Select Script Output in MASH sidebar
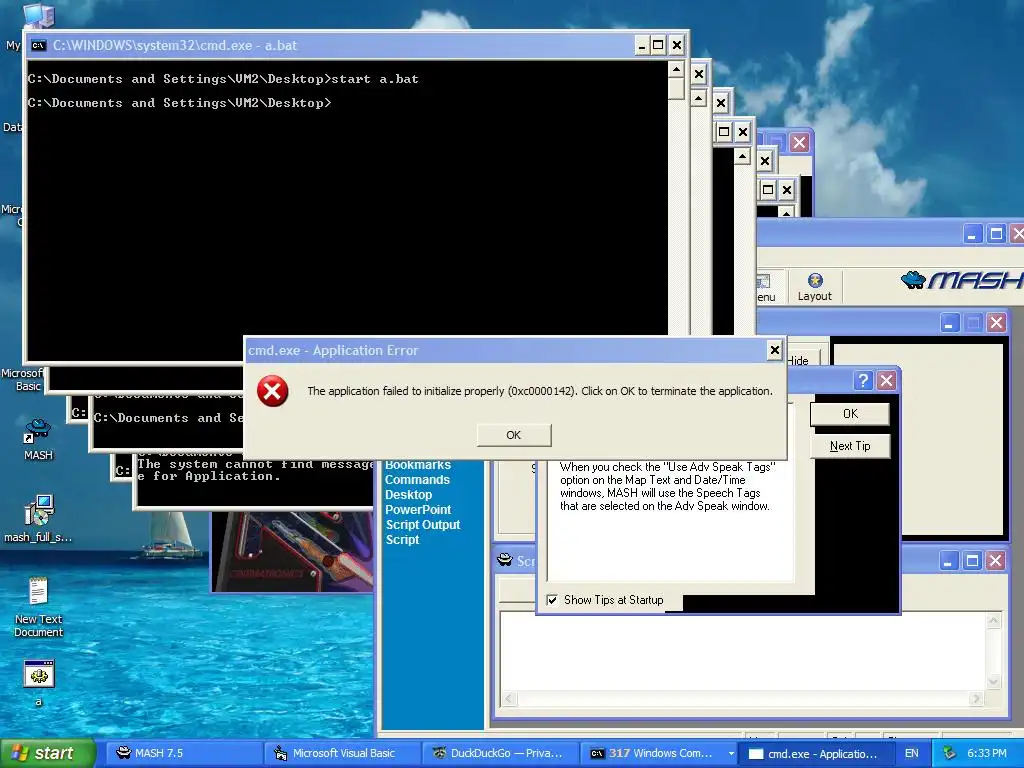1024x768 pixels. [x=423, y=525]
